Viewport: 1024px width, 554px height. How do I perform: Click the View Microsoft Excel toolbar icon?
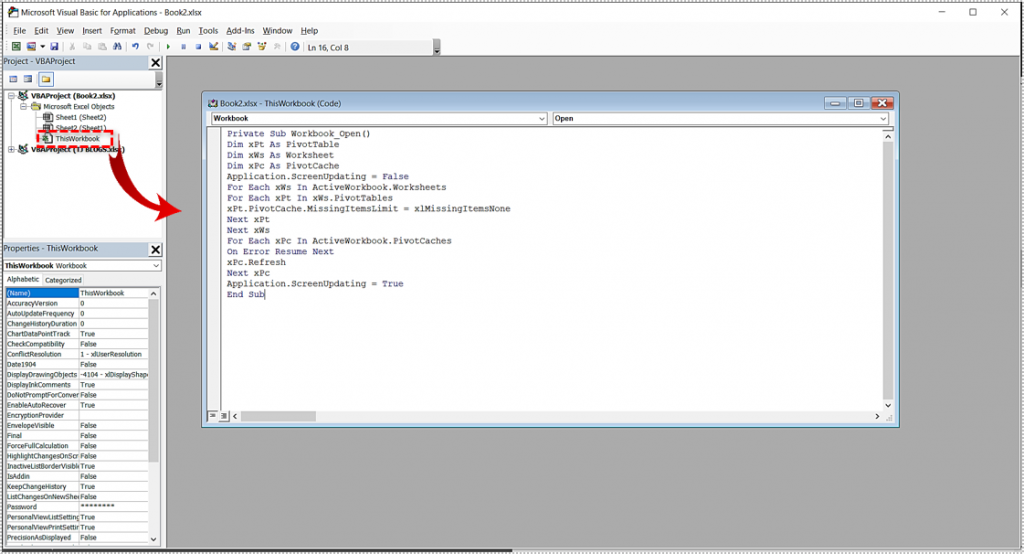click(16, 47)
